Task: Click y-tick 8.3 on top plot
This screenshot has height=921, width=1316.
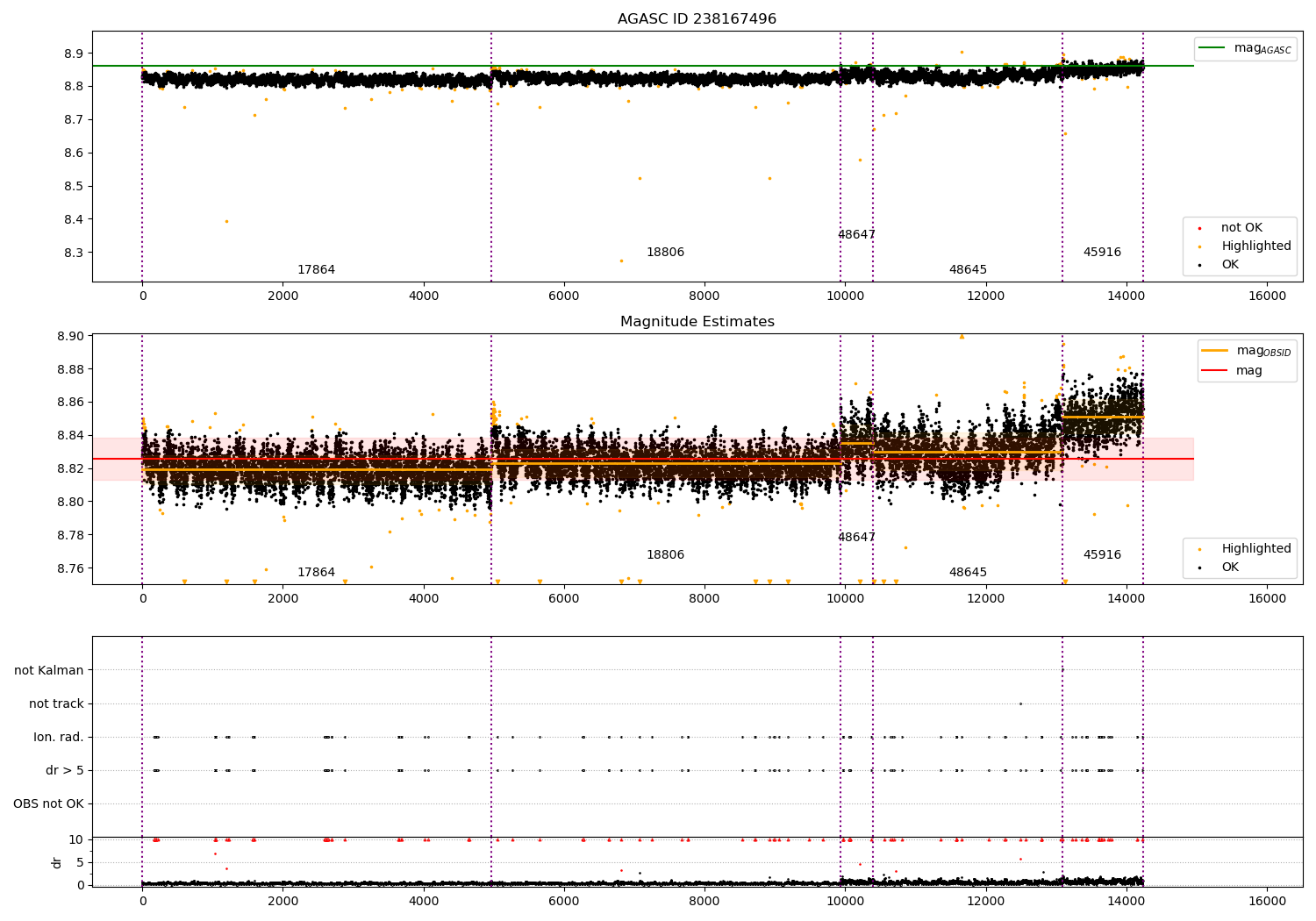Action: pos(74,253)
